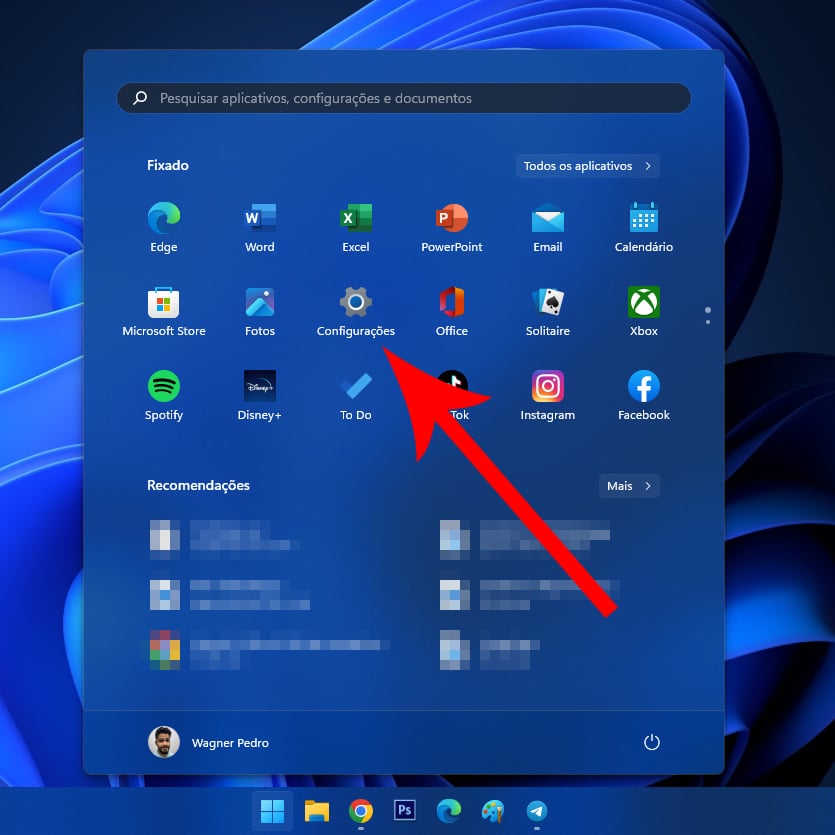
Task: Launch Microsoft Store
Action: click(163, 301)
